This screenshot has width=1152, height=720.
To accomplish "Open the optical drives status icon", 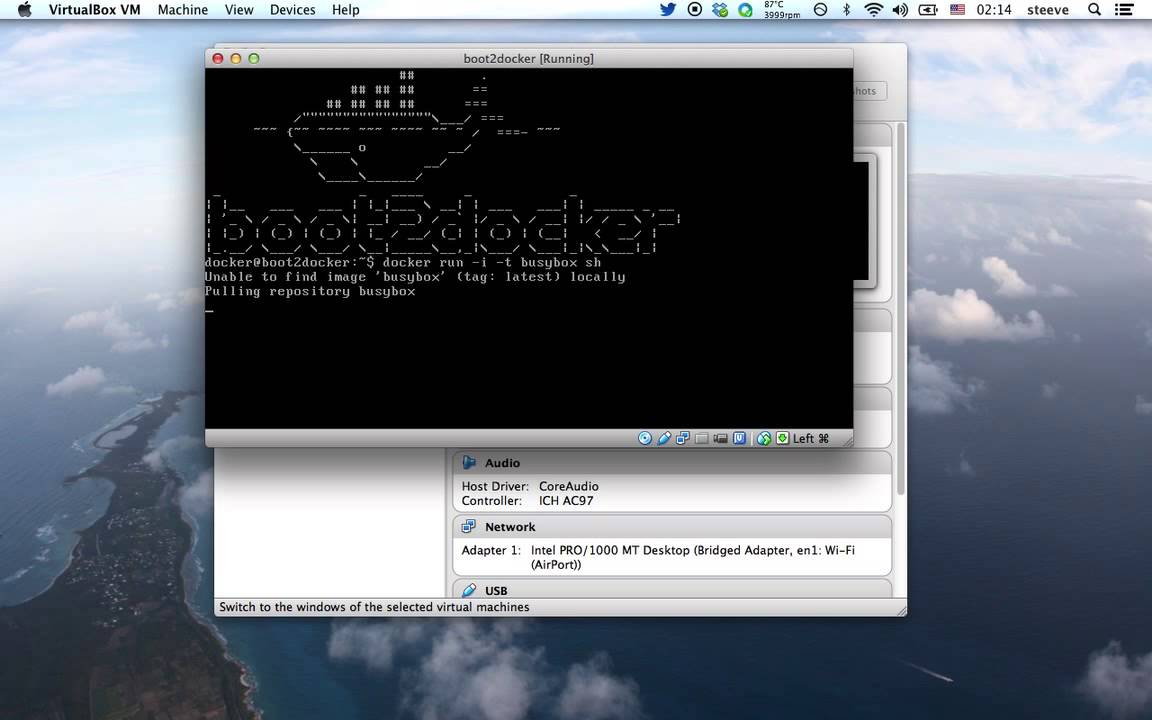I will (645, 438).
